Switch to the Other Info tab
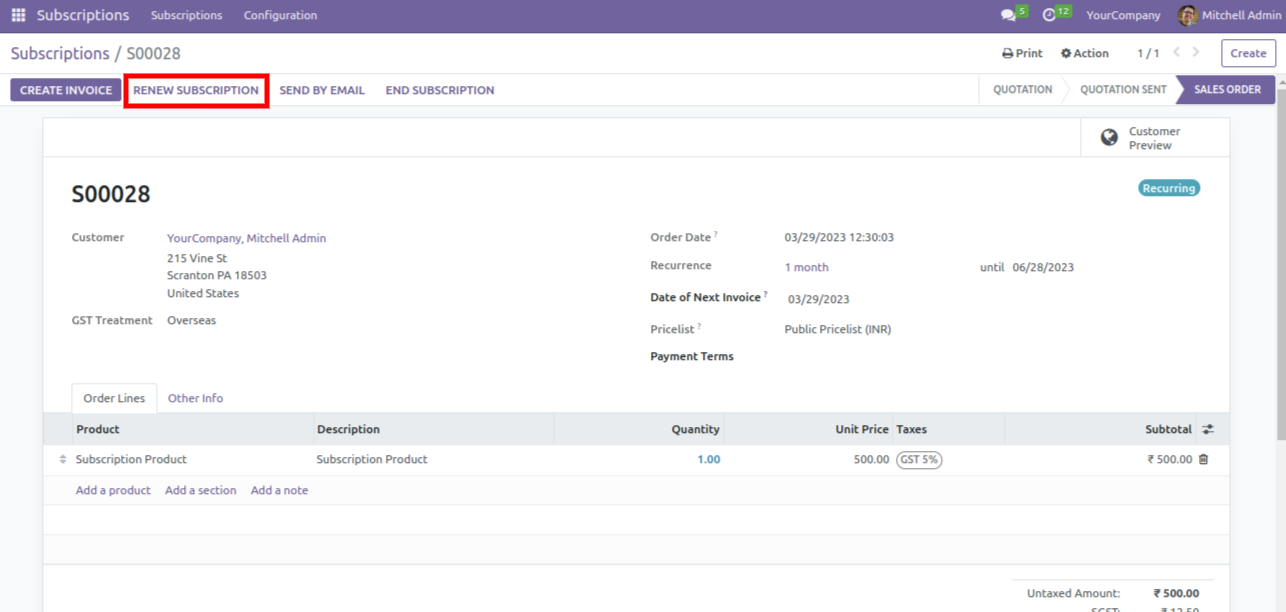Screen dimensions: 1286x612 [195, 399]
